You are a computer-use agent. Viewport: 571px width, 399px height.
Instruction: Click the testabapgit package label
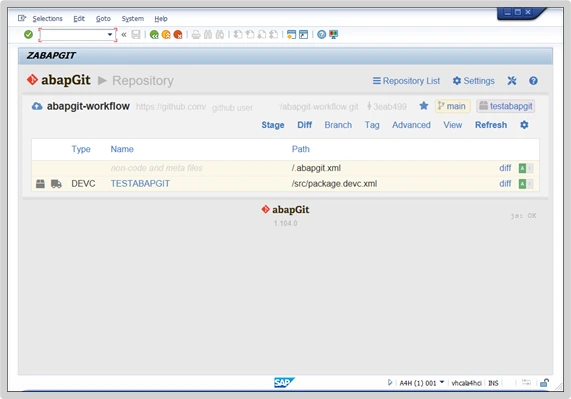505,106
